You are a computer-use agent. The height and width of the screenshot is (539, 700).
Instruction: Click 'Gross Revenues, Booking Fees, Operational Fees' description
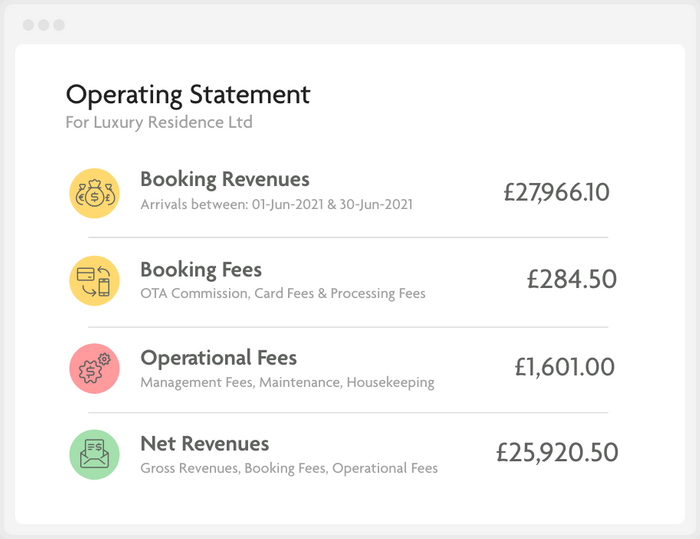point(288,468)
